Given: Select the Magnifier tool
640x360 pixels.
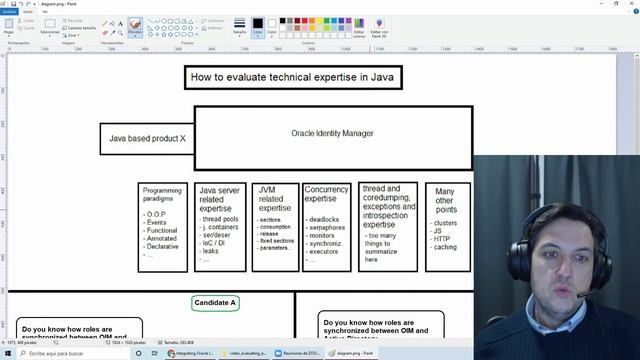Looking at the screenshot, I should (120, 33).
